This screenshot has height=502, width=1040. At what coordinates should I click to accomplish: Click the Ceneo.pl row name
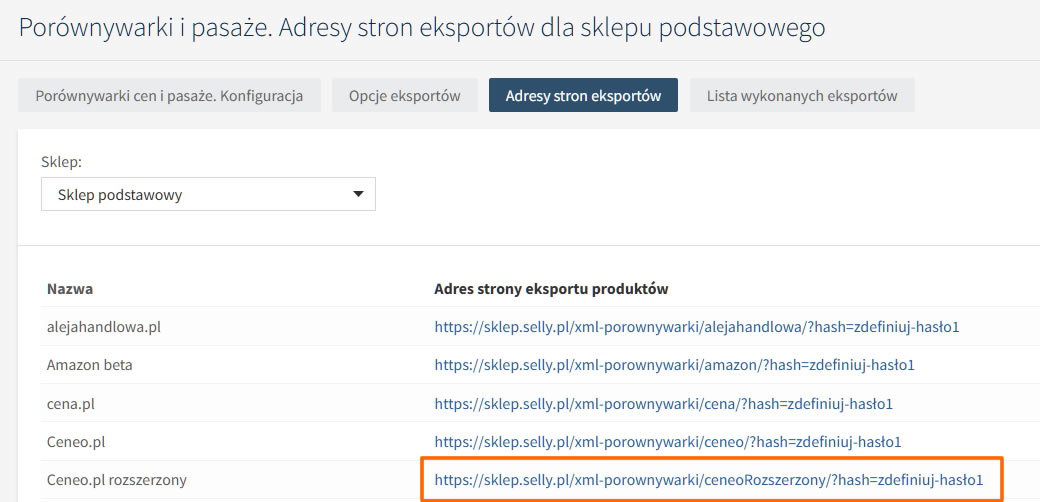coord(76,441)
